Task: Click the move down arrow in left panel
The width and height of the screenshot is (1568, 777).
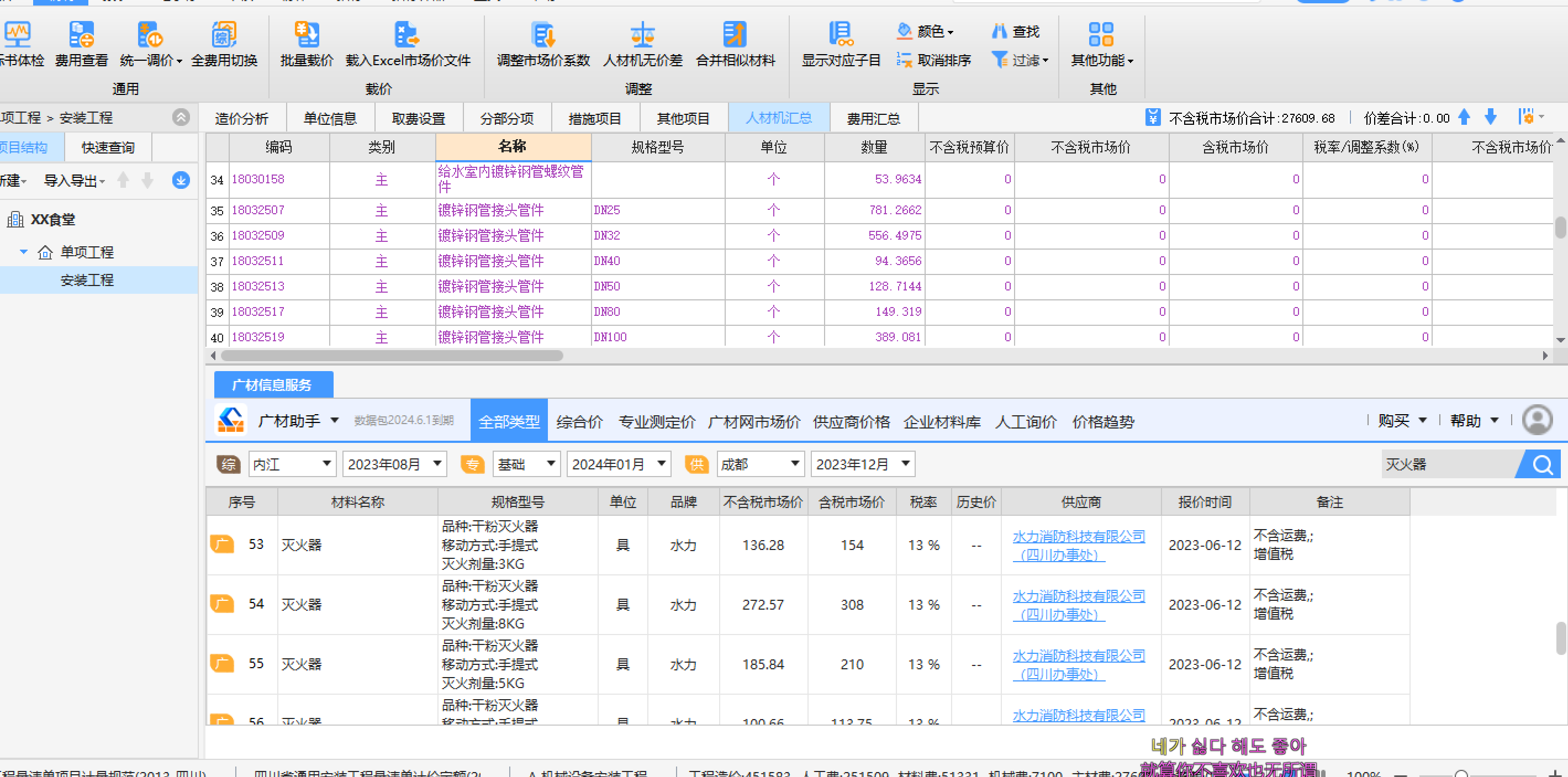Action: [147, 180]
